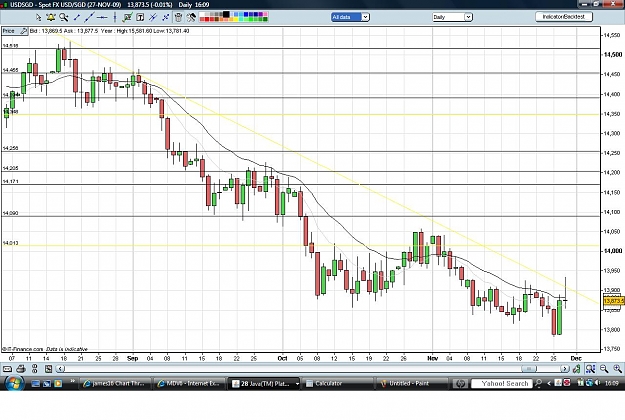625x420 pixels.
Task: Click the chart checkmark drawing tool
Action: 128,17
